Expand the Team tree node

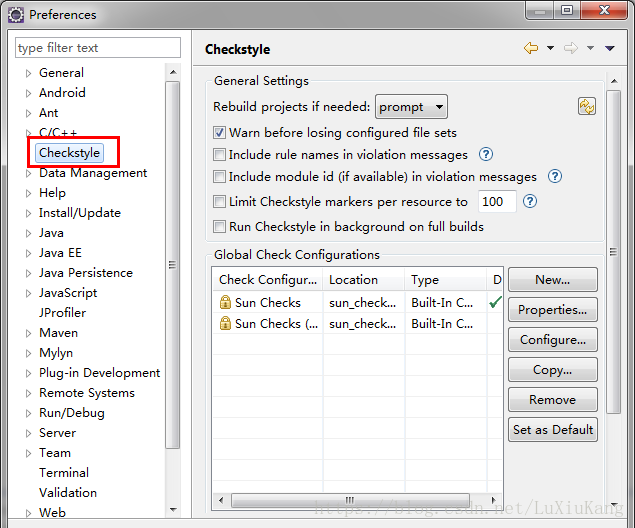pos(28,453)
